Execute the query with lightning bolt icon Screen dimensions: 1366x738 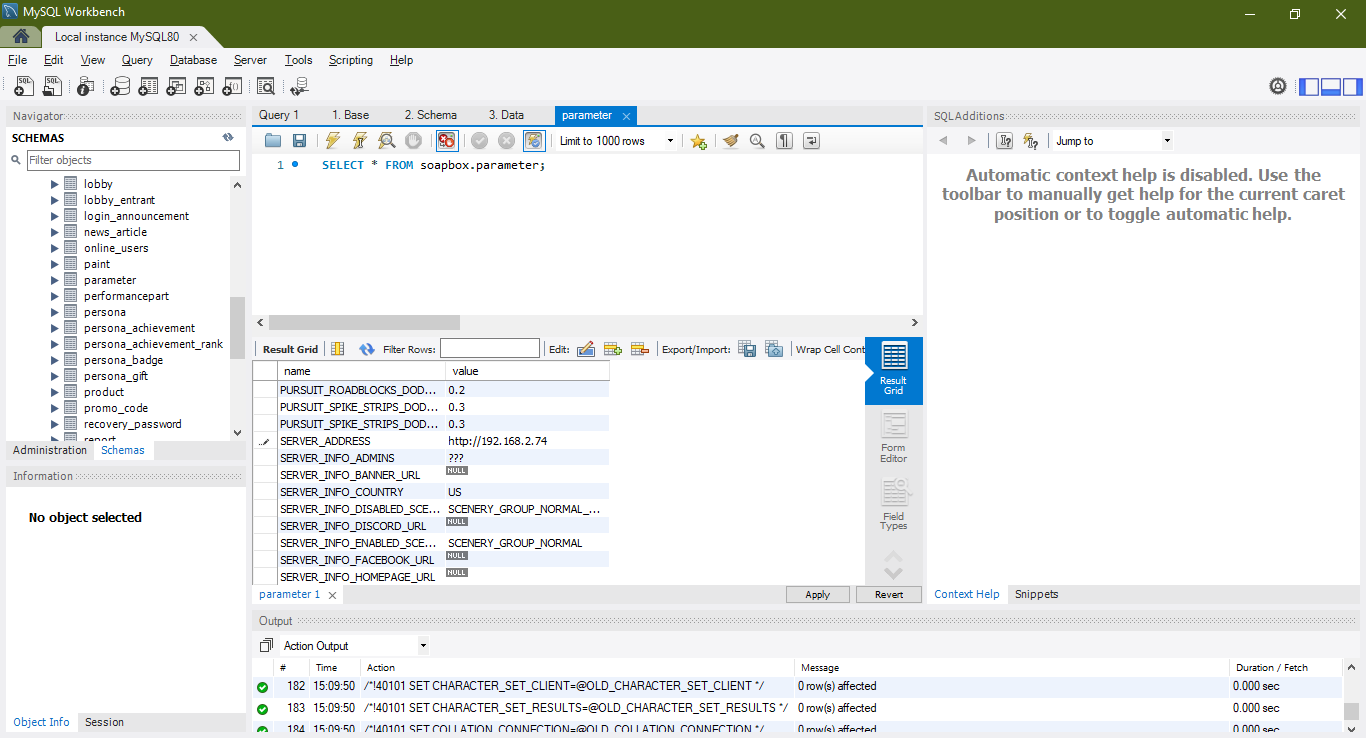(333, 141)
